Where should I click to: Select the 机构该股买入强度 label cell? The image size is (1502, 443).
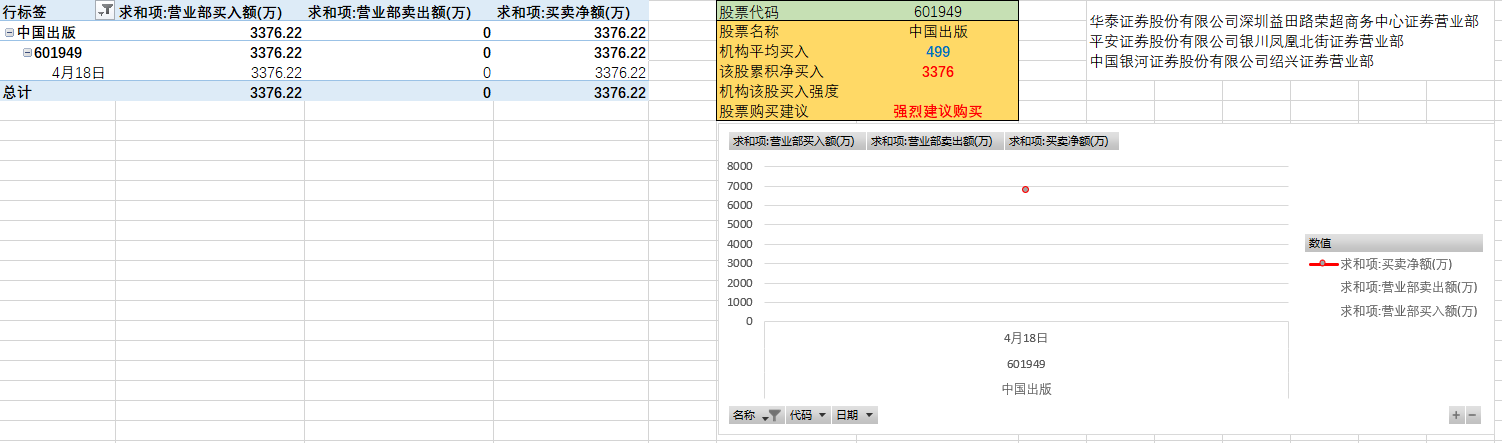pyautogui.click(x=788, y=91)
